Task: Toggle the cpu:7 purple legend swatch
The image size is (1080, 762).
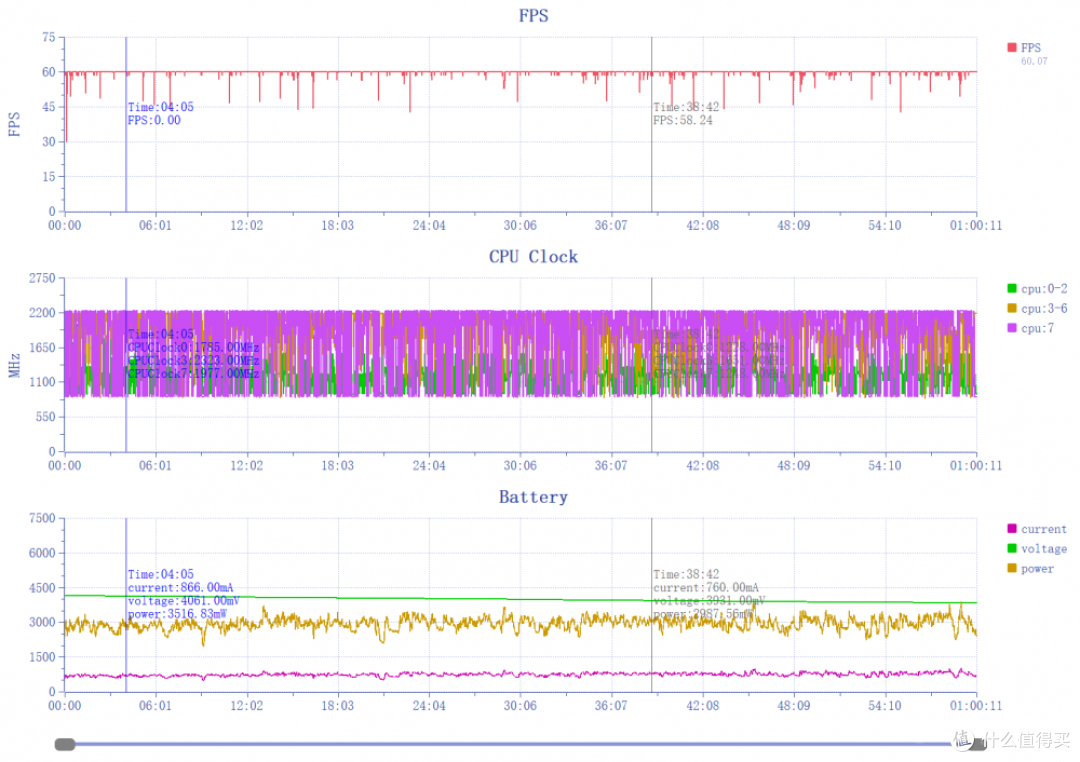Action: point(1012,328)
